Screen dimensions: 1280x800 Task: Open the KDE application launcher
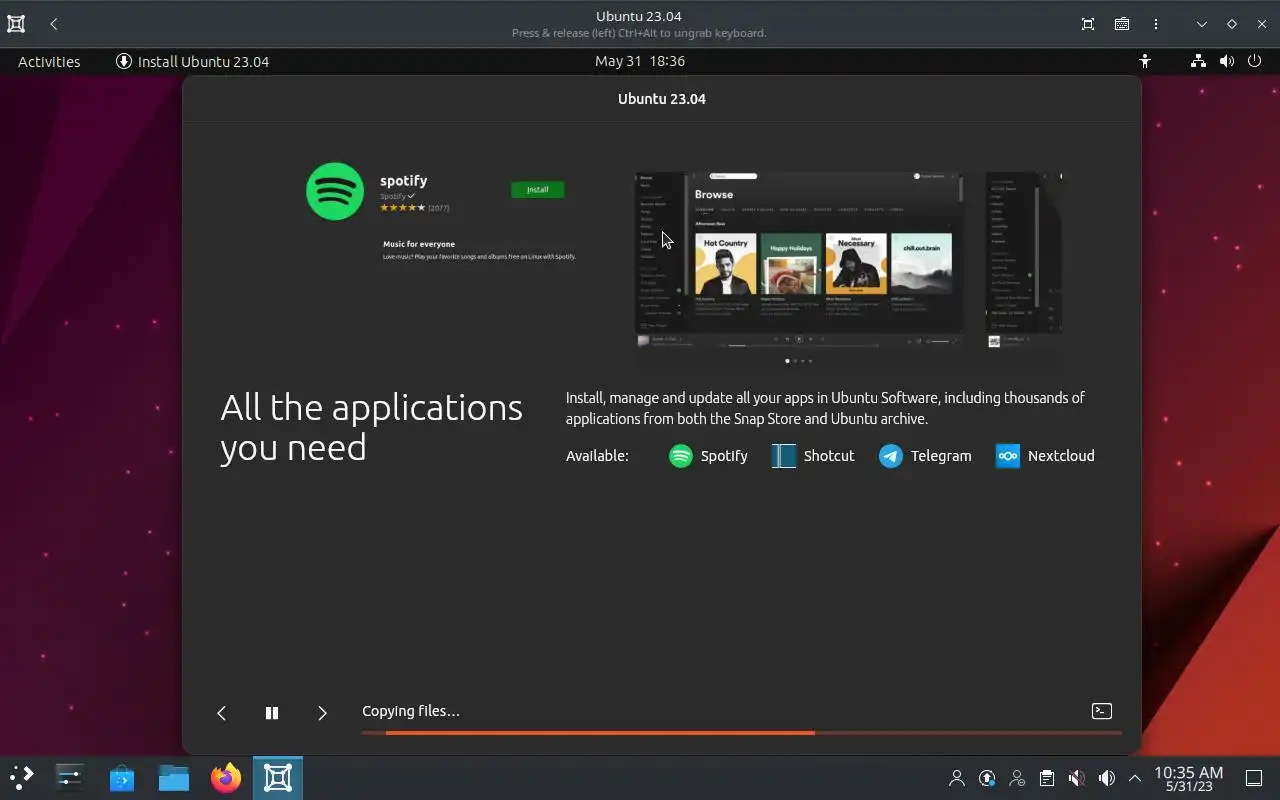tap(22, 778)
